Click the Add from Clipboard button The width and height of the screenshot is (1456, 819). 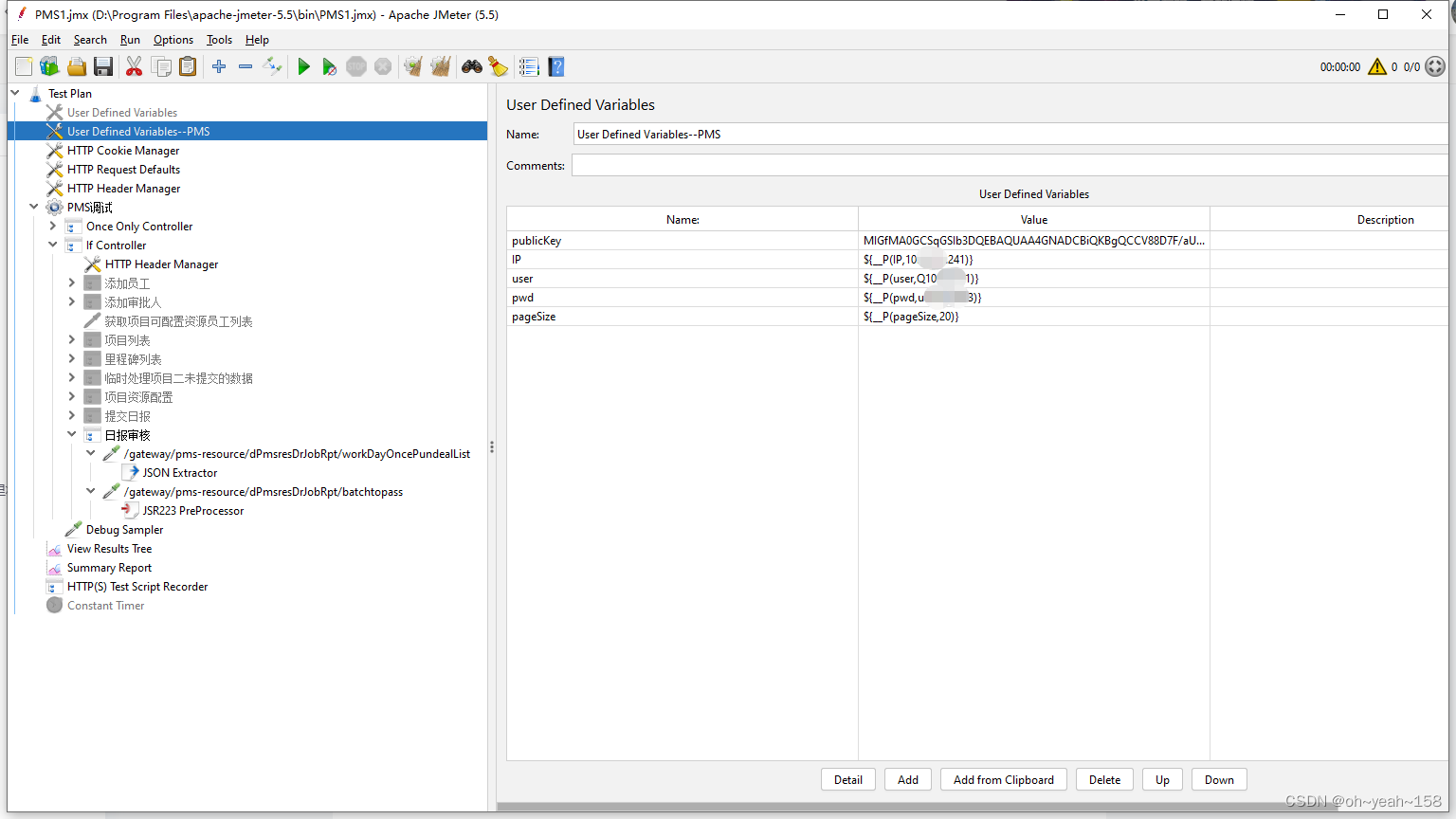tap(1004, 779)
